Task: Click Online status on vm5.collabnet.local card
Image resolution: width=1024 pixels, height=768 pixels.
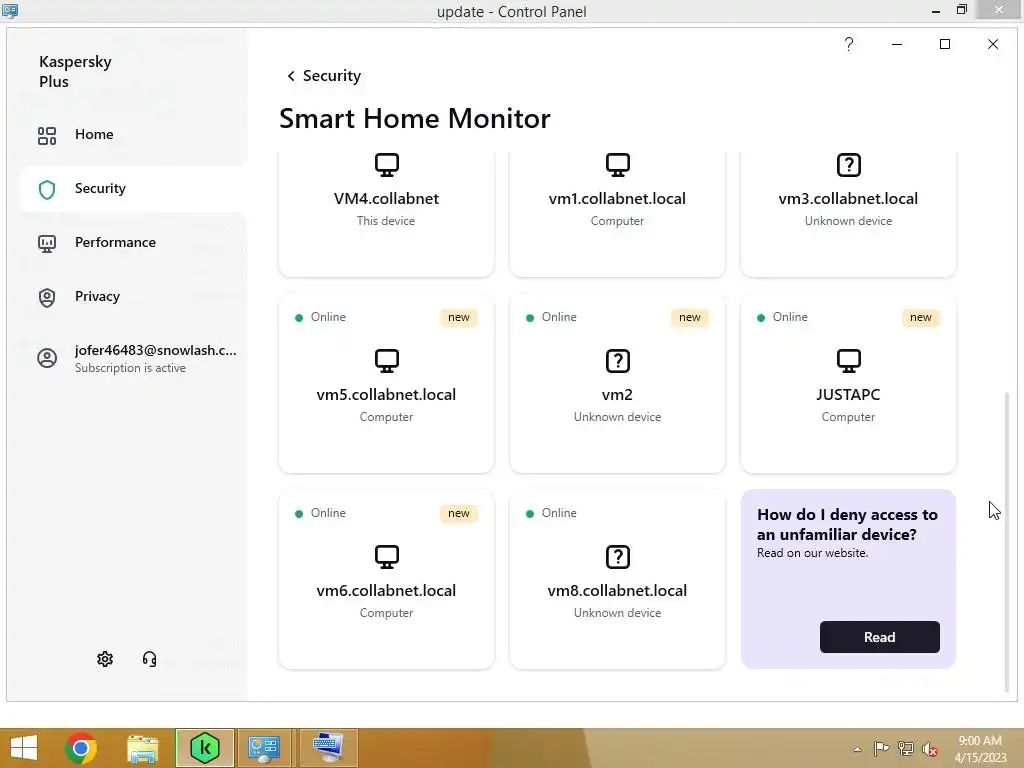Action: tap(321, 317)
